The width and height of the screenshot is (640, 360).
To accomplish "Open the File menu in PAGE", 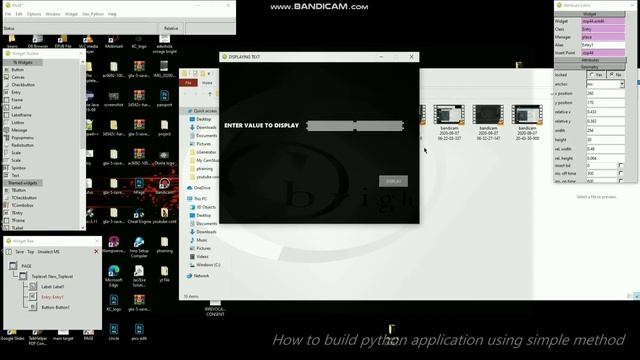I will [x=8, y=14].
